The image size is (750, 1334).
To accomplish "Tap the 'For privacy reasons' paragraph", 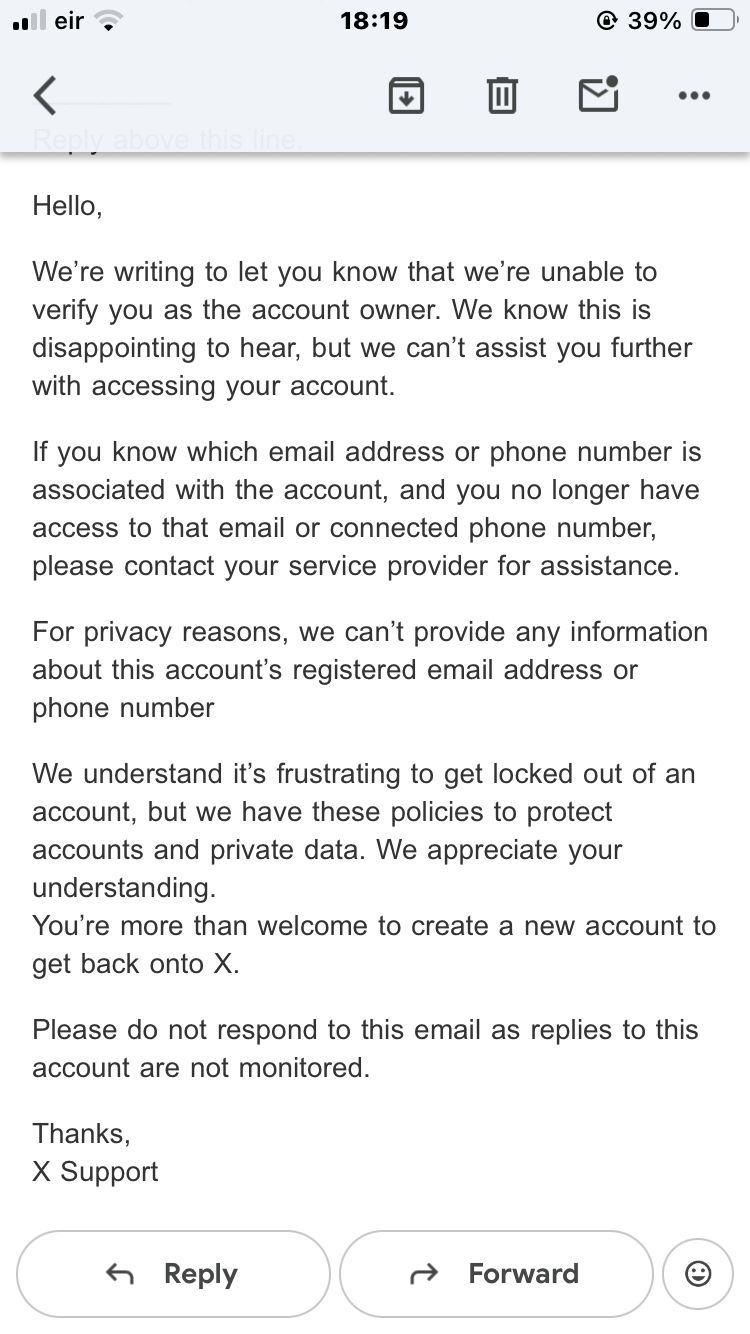I will point(368,669).
